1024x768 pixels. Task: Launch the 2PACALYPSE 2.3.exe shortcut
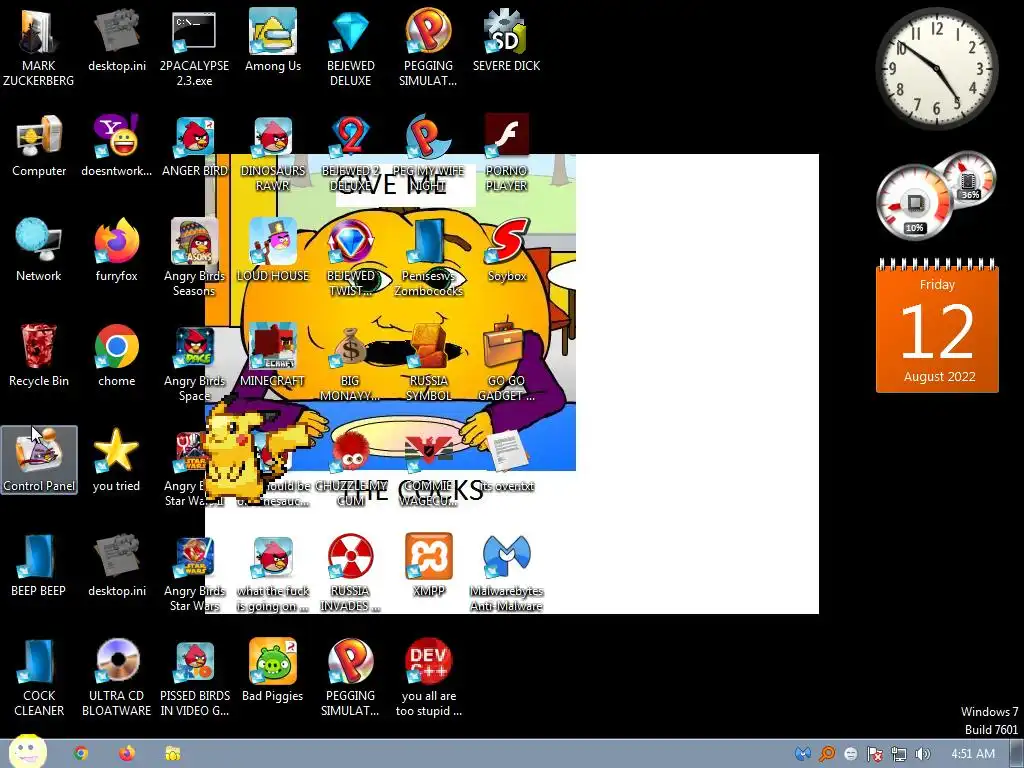[195, 47]
